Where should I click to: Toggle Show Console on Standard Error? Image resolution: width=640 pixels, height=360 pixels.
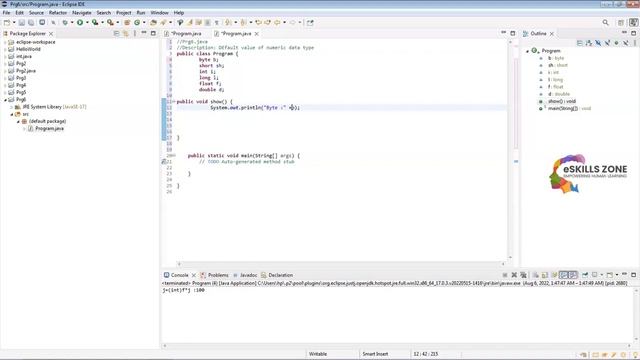(x=573, y=275)
